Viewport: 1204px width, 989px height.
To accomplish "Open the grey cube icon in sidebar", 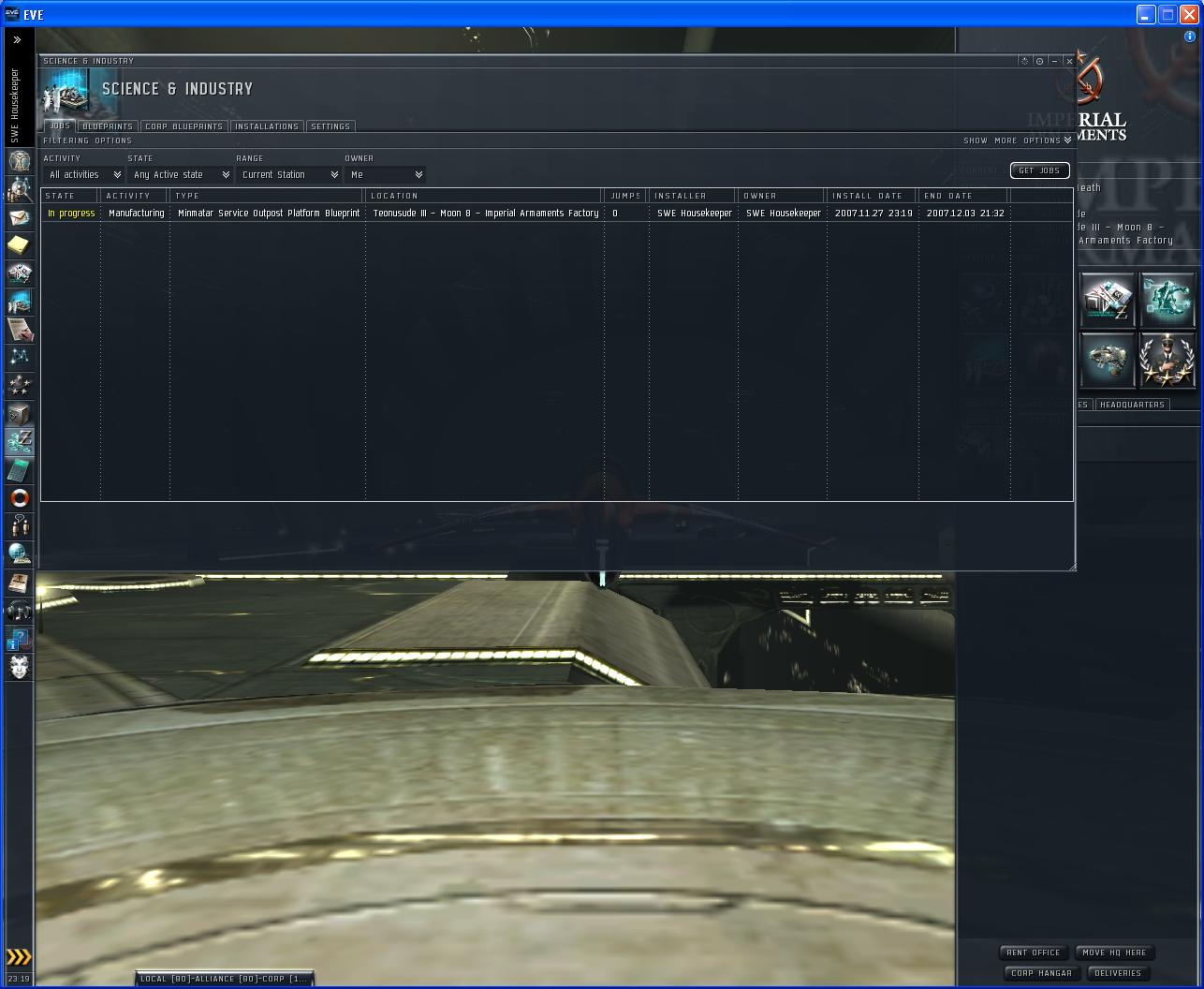I will pos(20,414).
